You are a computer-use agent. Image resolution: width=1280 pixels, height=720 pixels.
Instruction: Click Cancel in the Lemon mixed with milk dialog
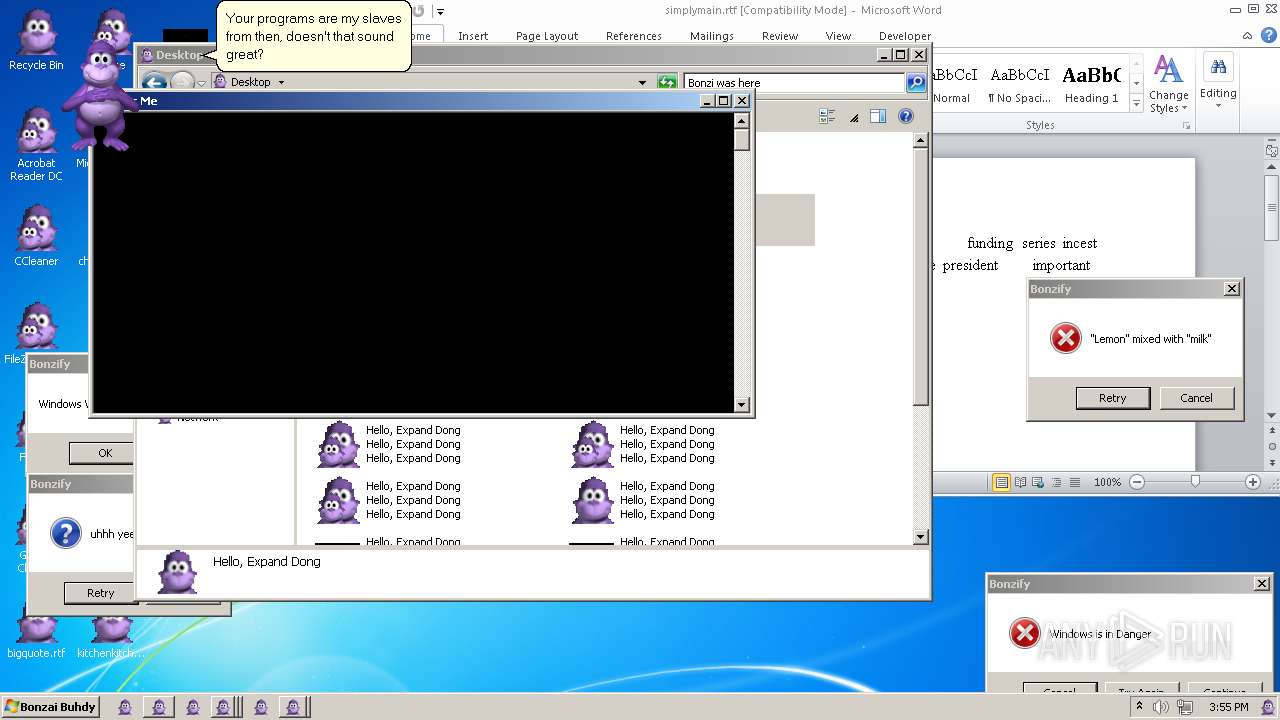coord(1196,398)
